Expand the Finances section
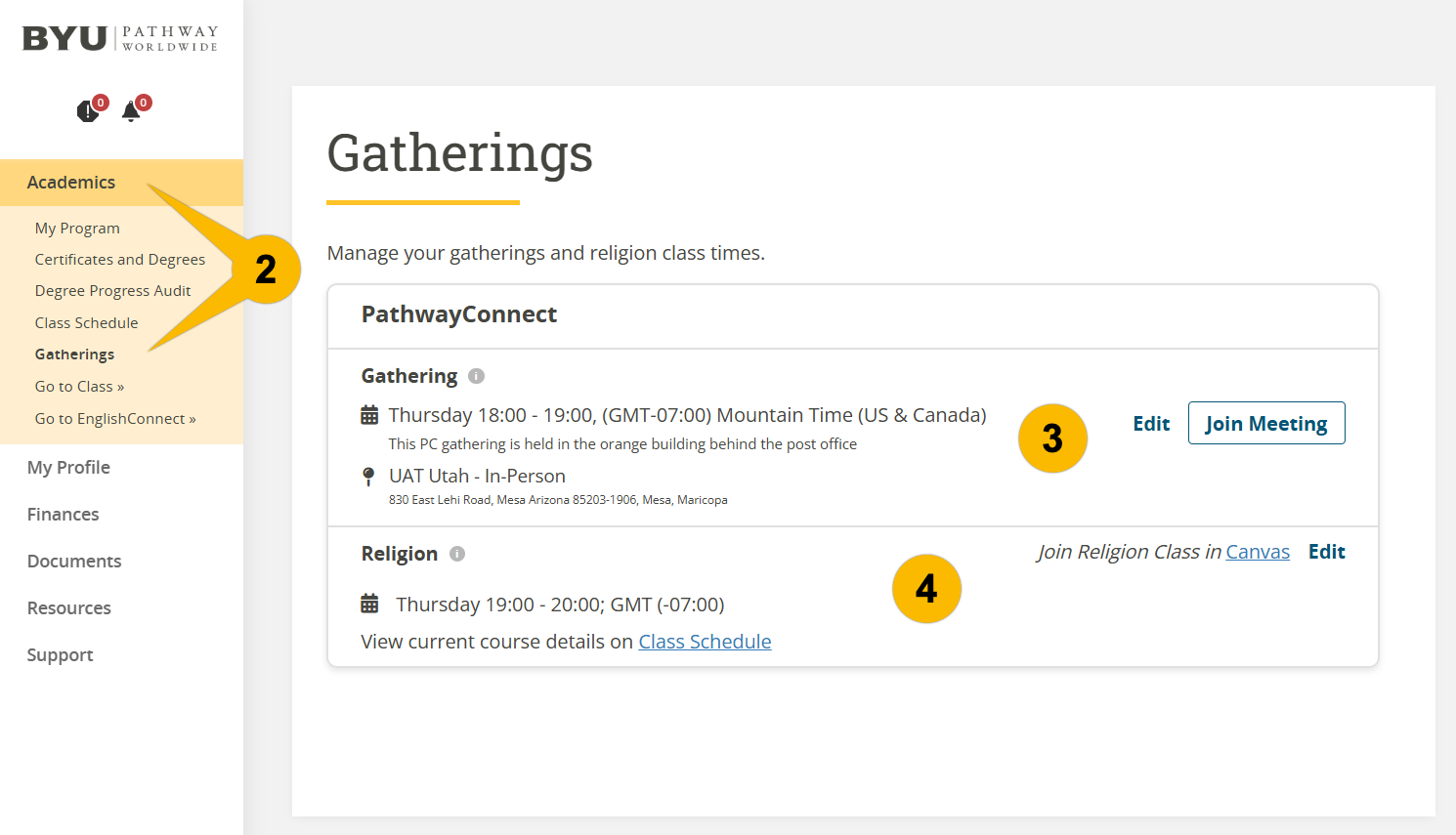The width and height of the screenshot is (1456, 835). [64, 515]
